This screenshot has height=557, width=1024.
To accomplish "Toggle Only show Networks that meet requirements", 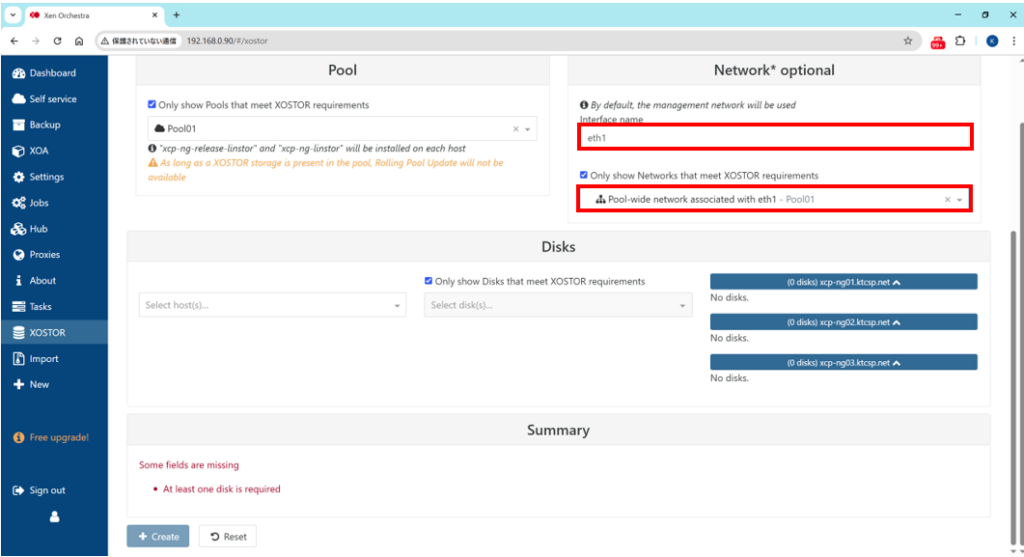I will [x=584, y=176].
